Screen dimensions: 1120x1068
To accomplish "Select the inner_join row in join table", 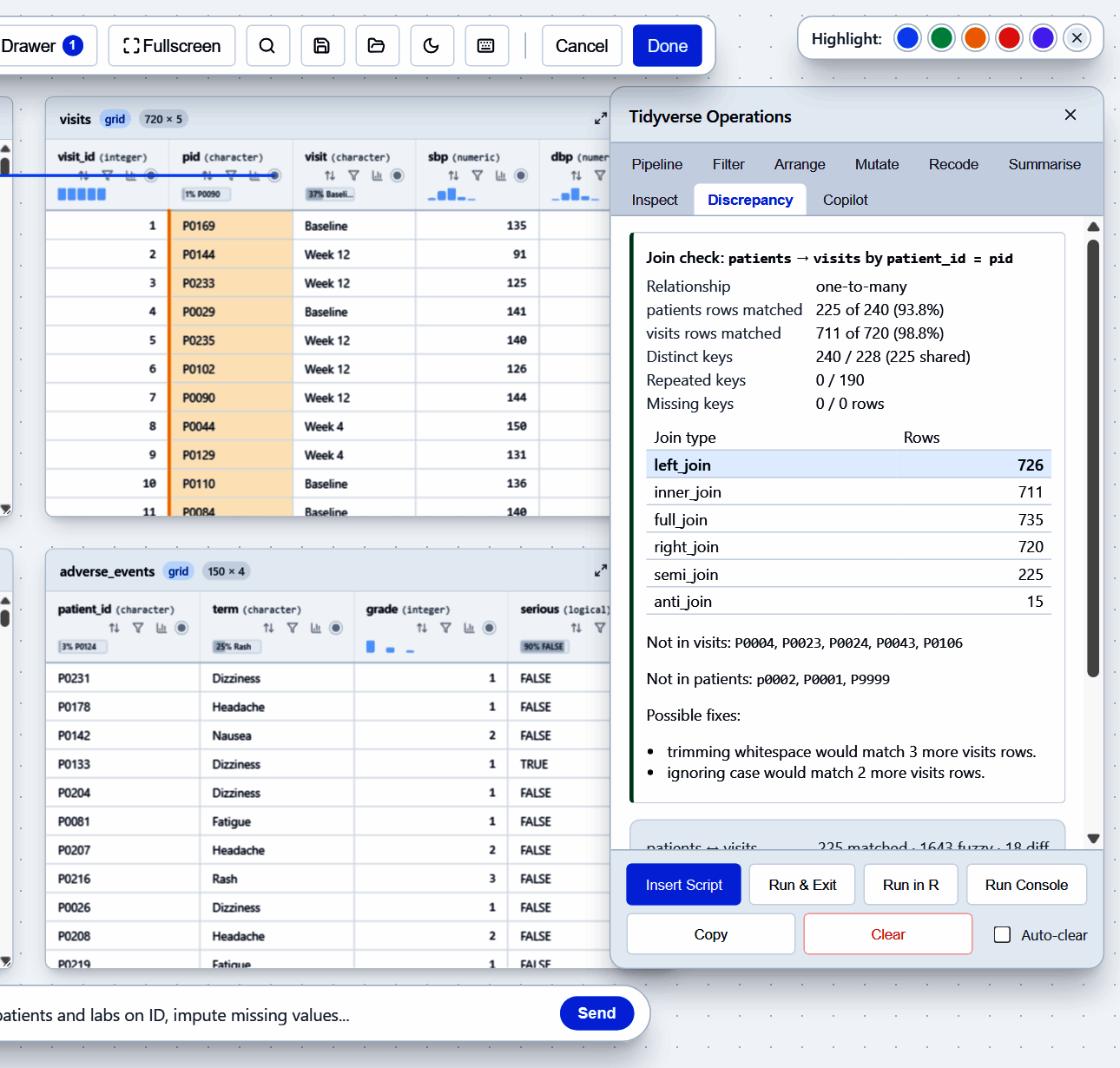I will pyautogui.click(x=848, y=492).
